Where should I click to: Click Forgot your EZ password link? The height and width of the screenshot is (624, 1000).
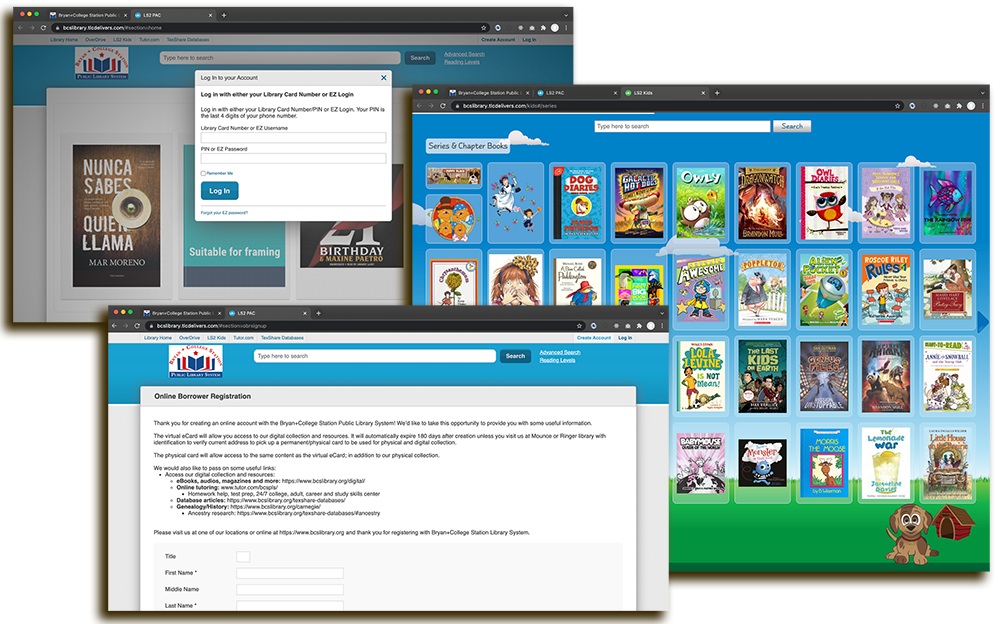[224, 212]
